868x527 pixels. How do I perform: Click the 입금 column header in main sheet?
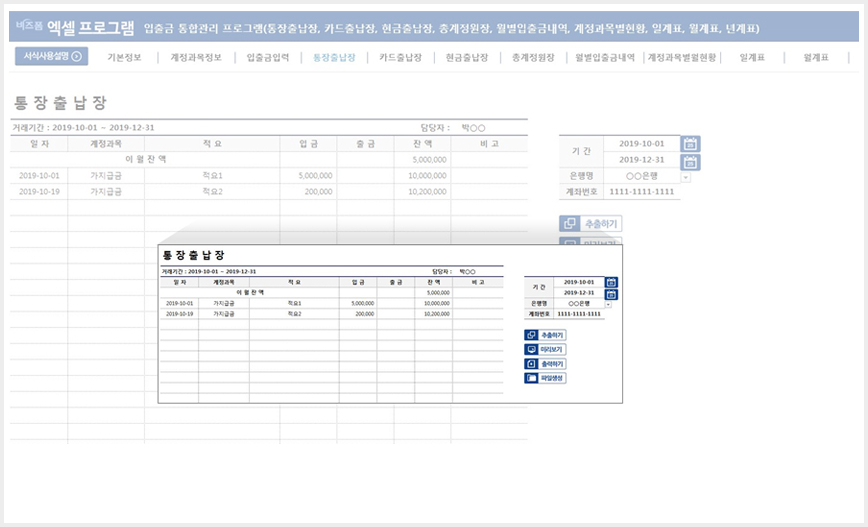tap(308, 143)
